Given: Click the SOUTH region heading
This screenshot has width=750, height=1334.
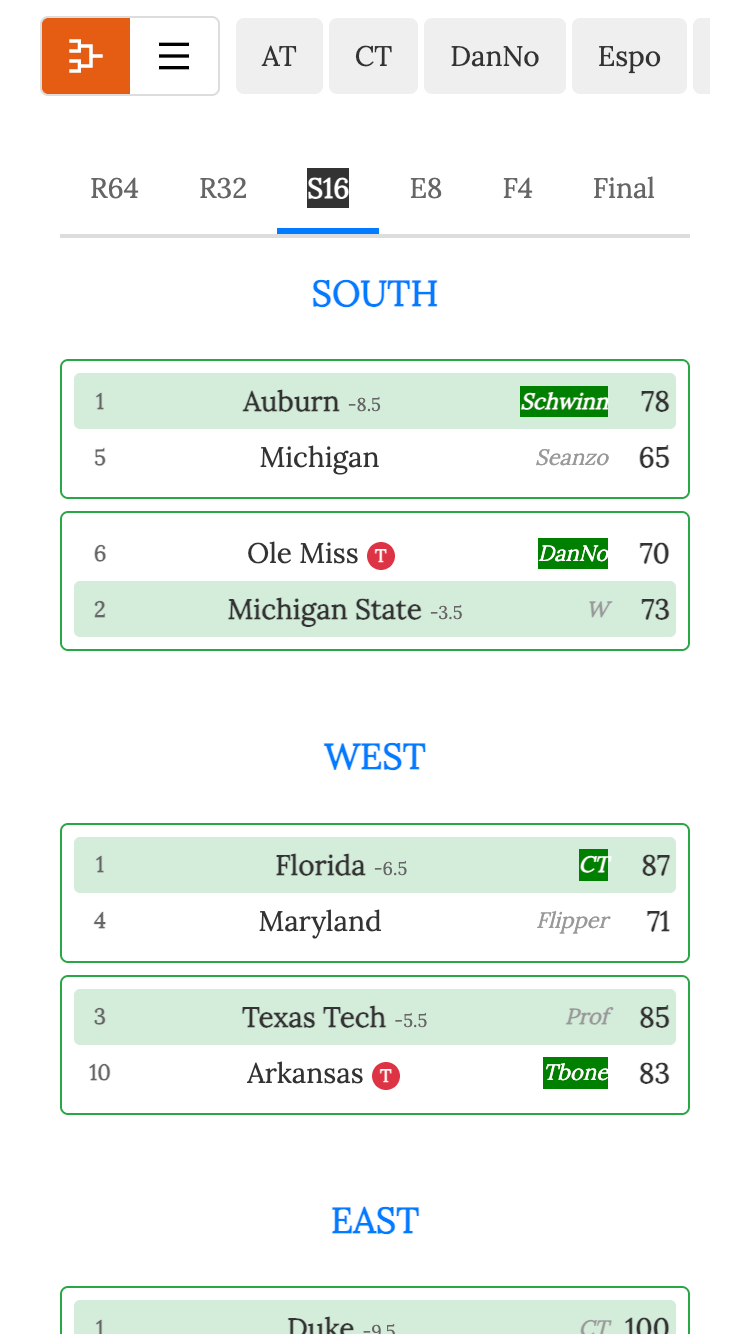Looking at the screenshot, I should point(375,293).
